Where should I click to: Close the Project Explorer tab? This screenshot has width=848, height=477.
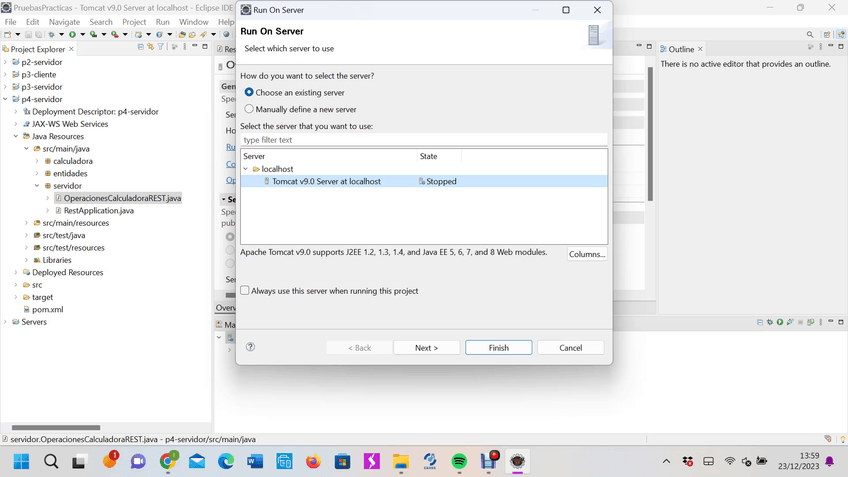(x=71, y=49)
